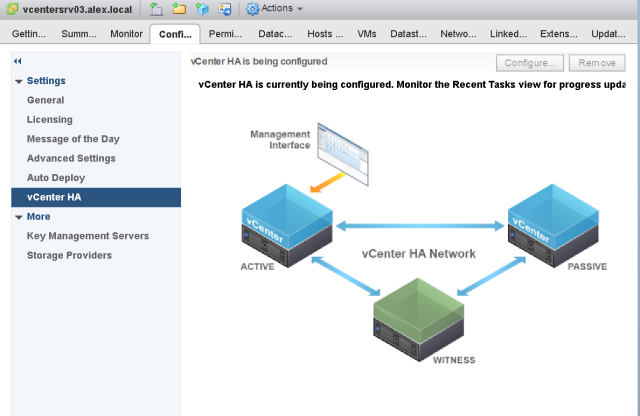The width and height of the screenshot is (640, 416).
Task: Click the ACTIVE vCenter node in diagram
Action: 287,225
